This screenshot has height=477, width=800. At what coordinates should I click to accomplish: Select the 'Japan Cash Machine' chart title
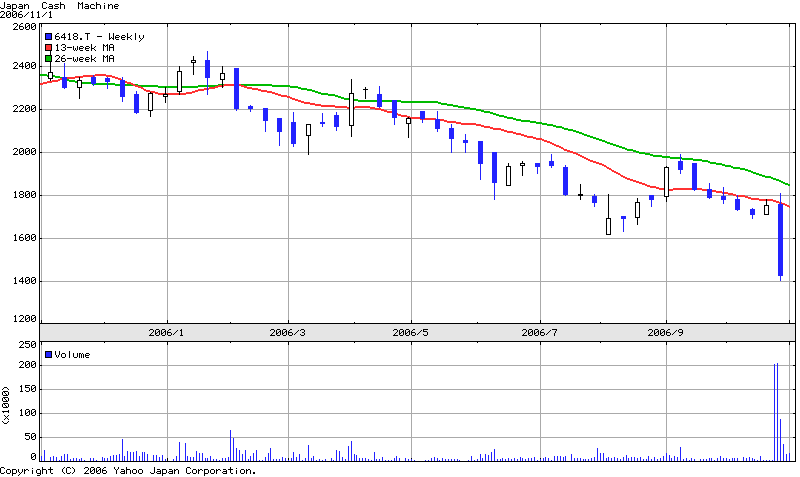coord(59,6)
